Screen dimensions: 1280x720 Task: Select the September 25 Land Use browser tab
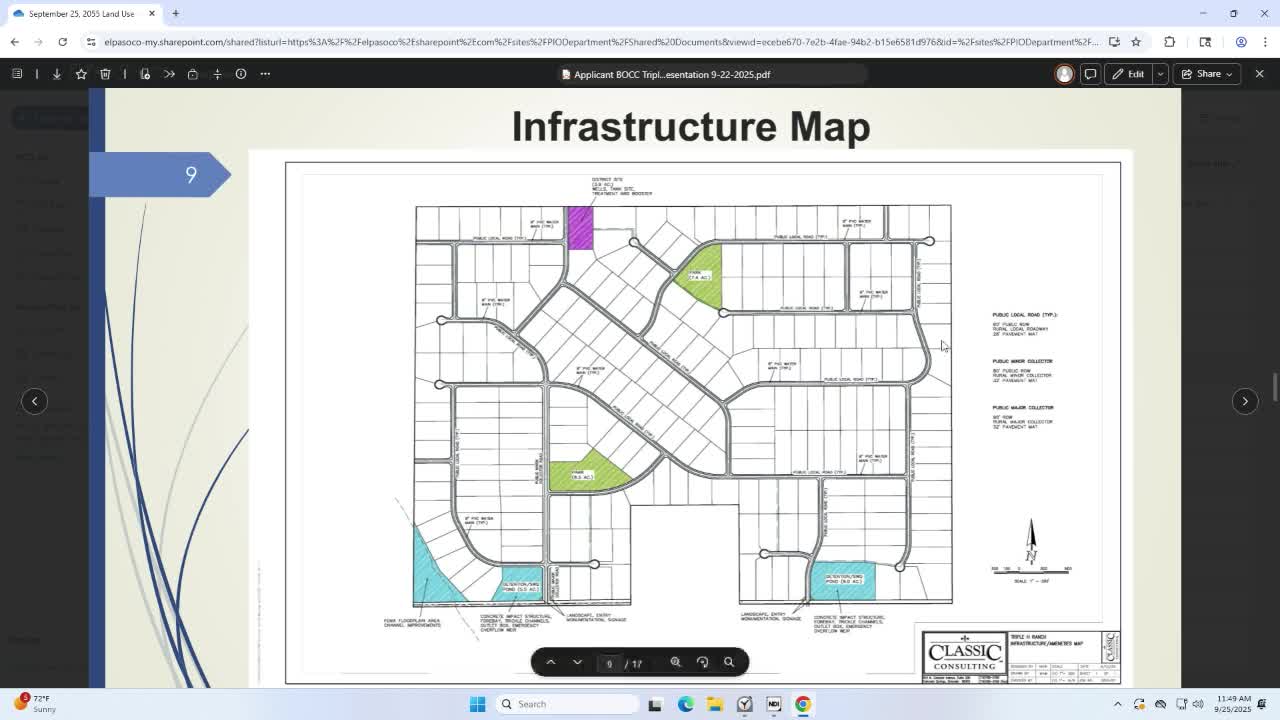[80, 14]
